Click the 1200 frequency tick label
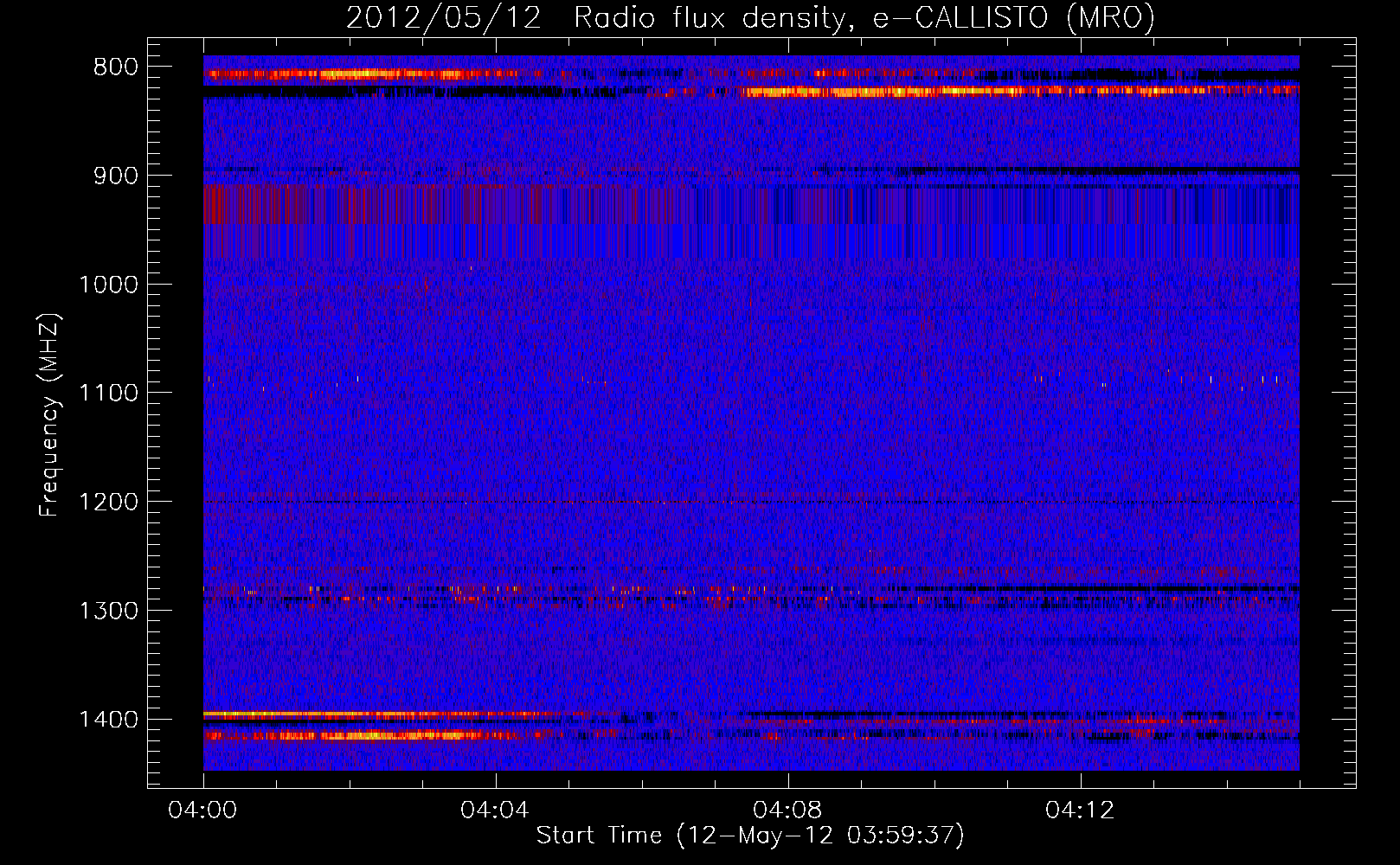The image size is (1400, 865). point(108,503)
